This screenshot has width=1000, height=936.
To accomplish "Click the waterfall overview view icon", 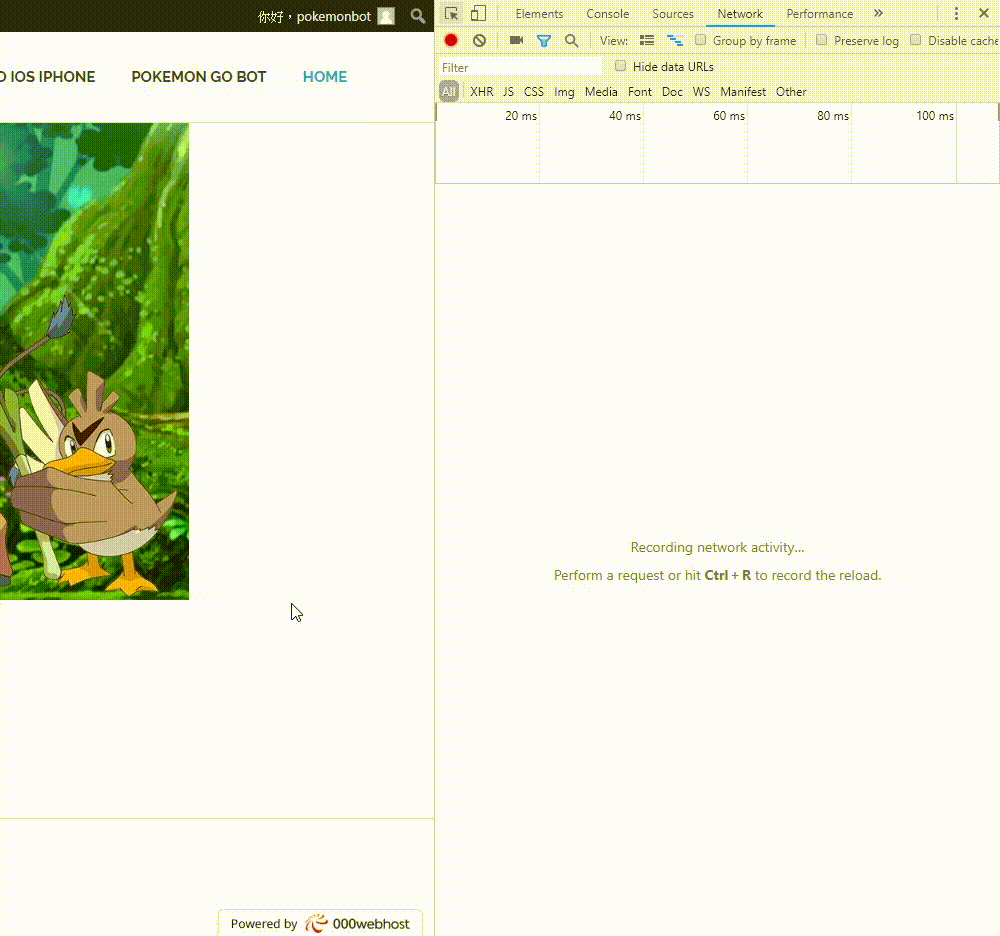I will (x=674, y=41).
